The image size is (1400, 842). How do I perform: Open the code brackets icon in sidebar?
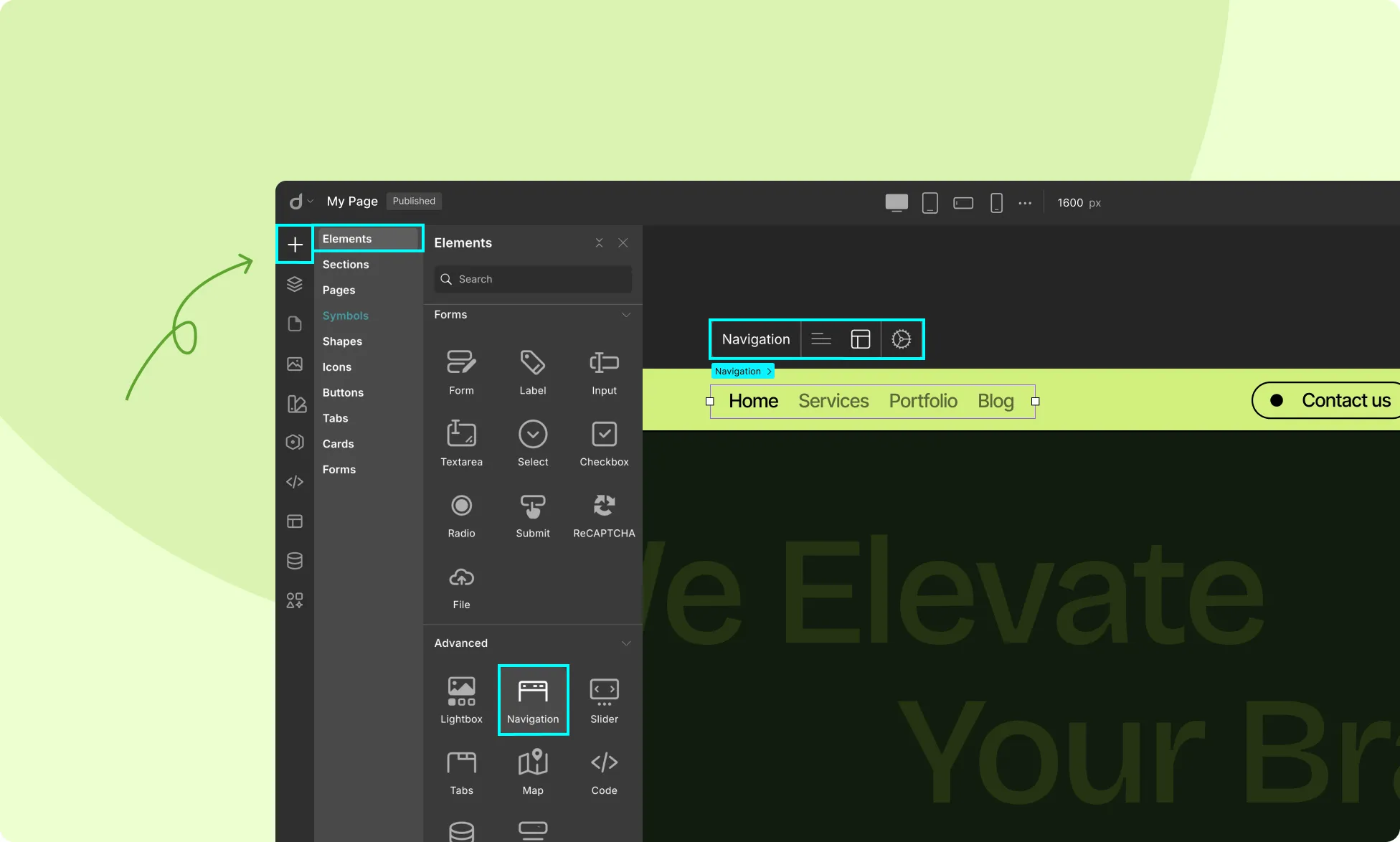click(x=295, y=482)
